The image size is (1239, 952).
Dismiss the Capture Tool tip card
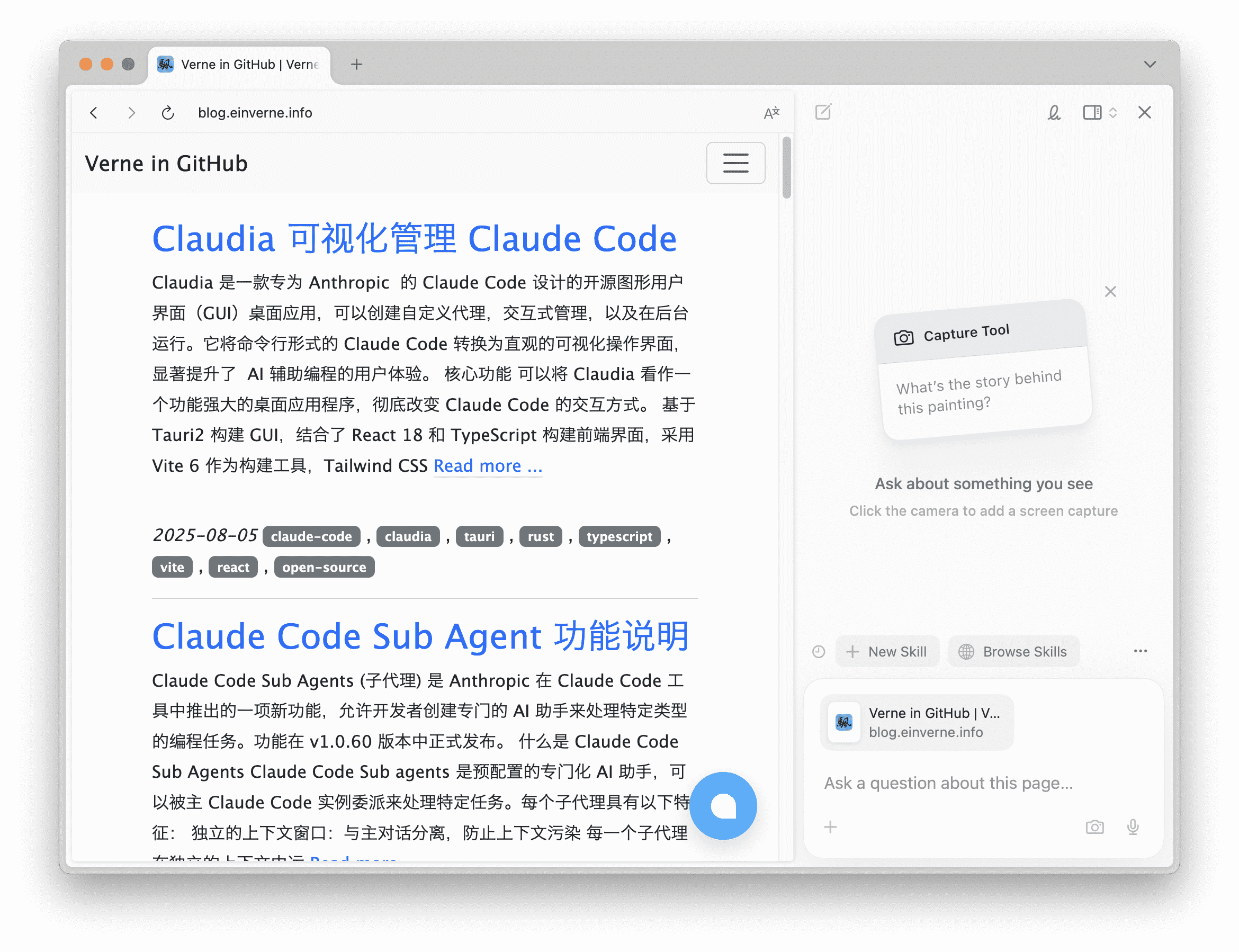tap(1110, 291)
